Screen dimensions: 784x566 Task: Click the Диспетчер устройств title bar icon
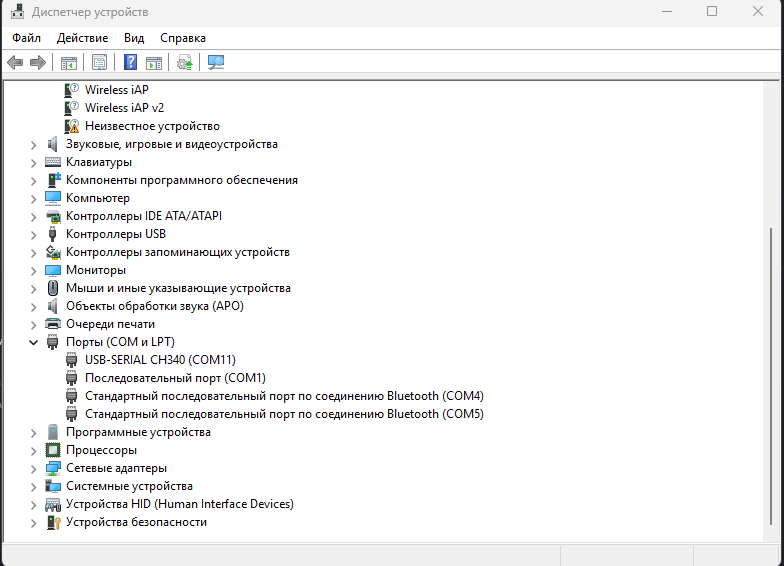tap(18, 12)
